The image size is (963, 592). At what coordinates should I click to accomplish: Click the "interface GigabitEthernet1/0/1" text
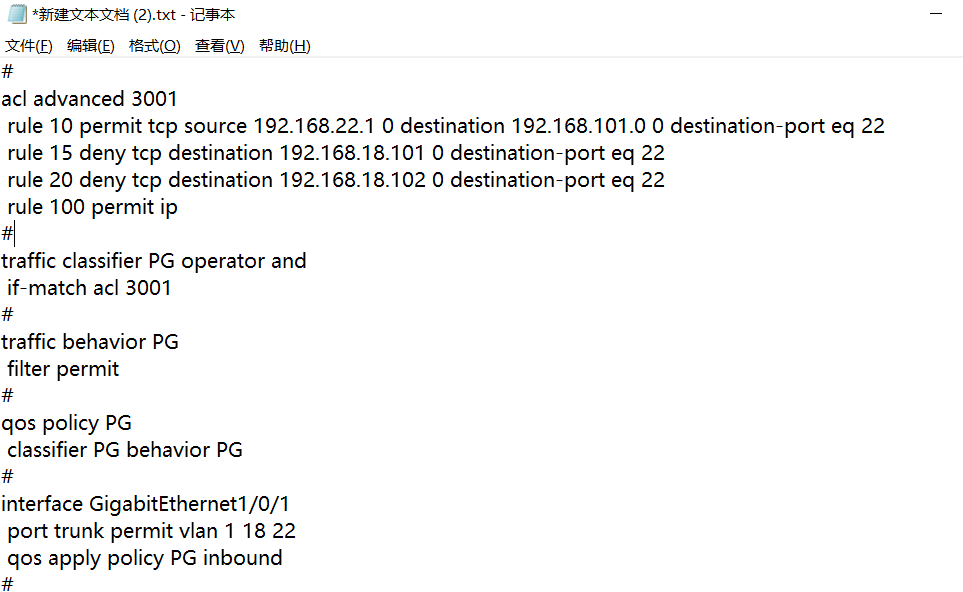click(x=146, y=504)
